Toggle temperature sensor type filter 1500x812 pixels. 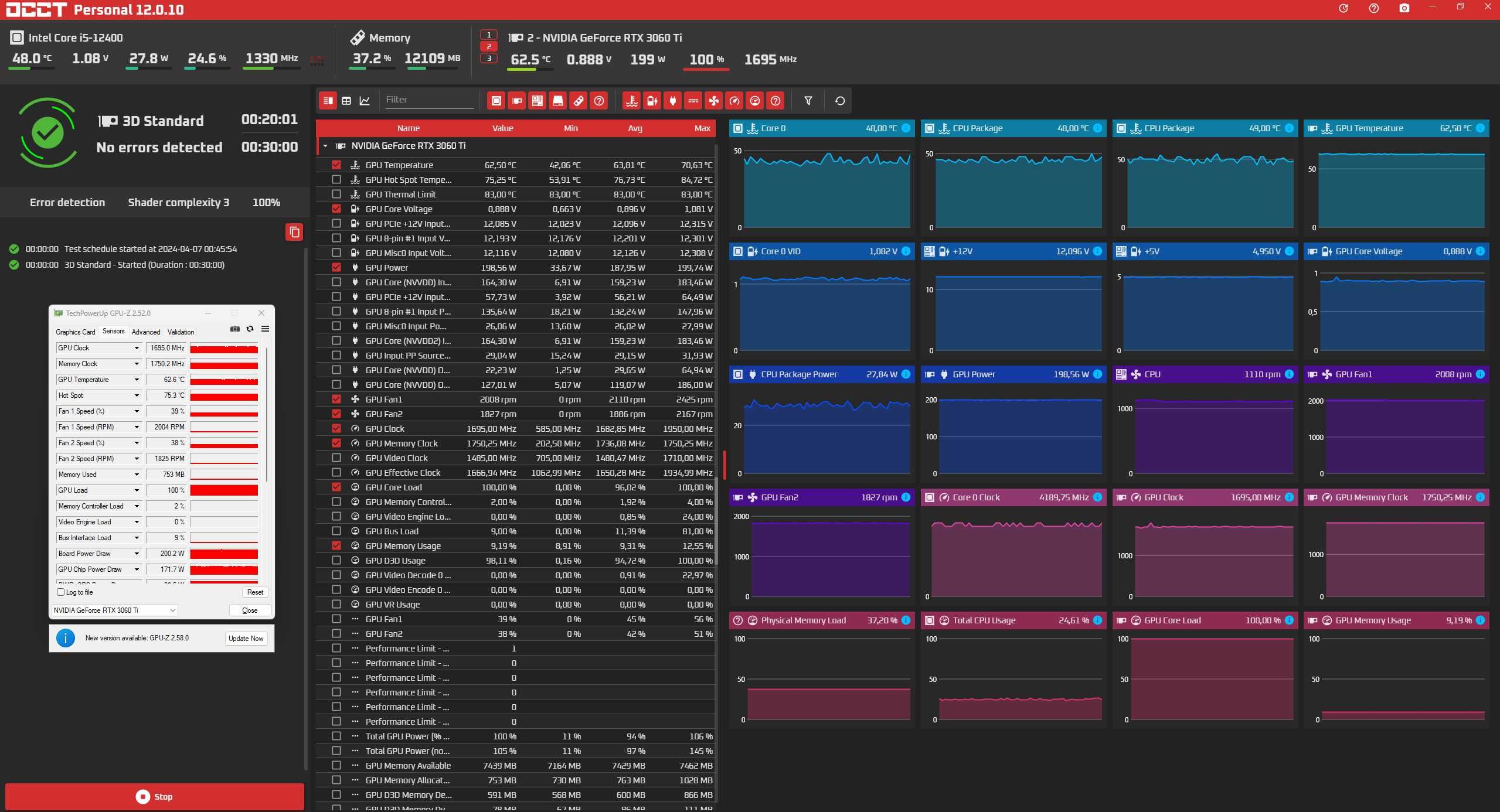coord(631,101)
